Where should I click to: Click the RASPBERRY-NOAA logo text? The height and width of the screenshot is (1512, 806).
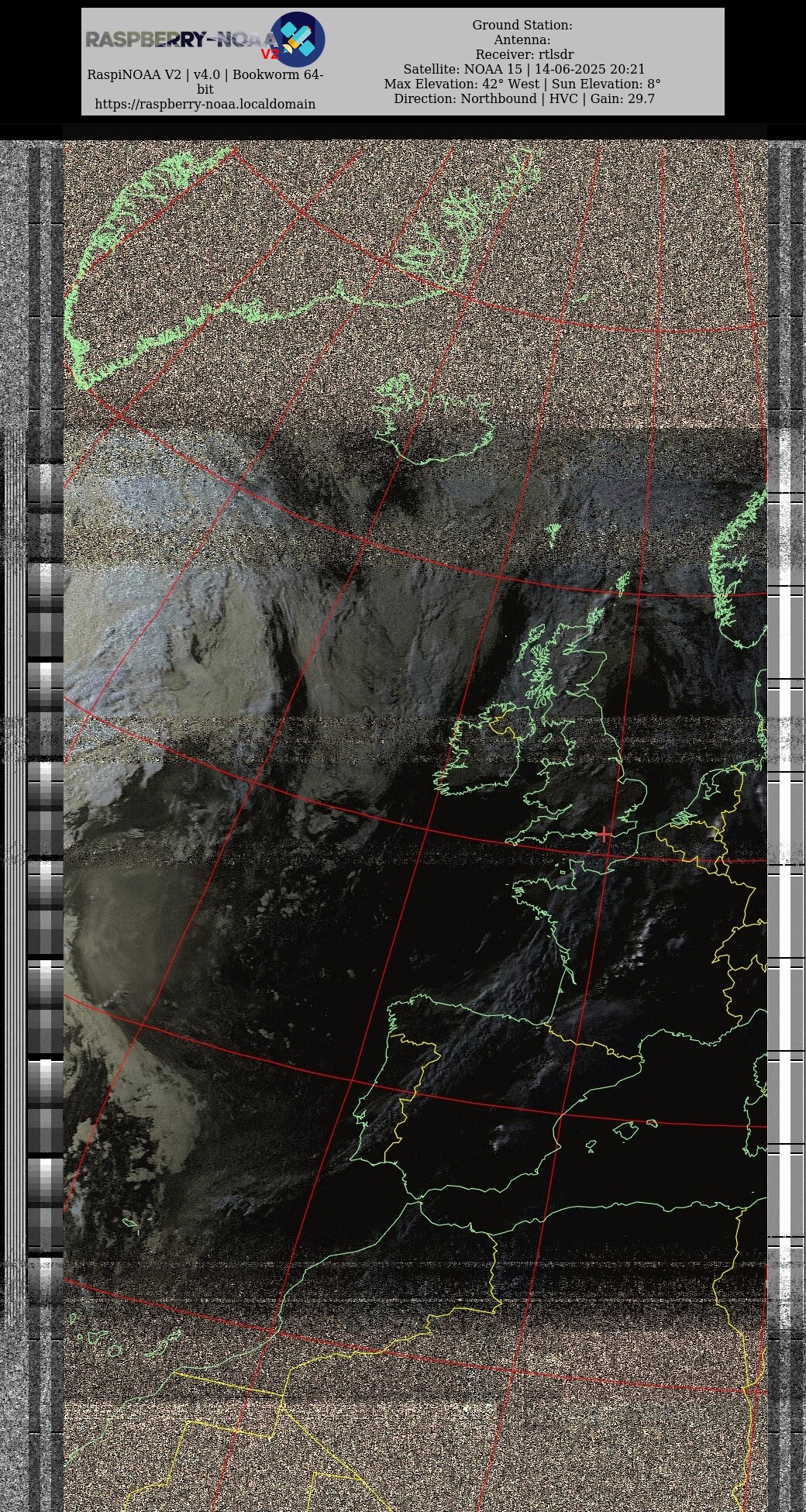point(181,40)
